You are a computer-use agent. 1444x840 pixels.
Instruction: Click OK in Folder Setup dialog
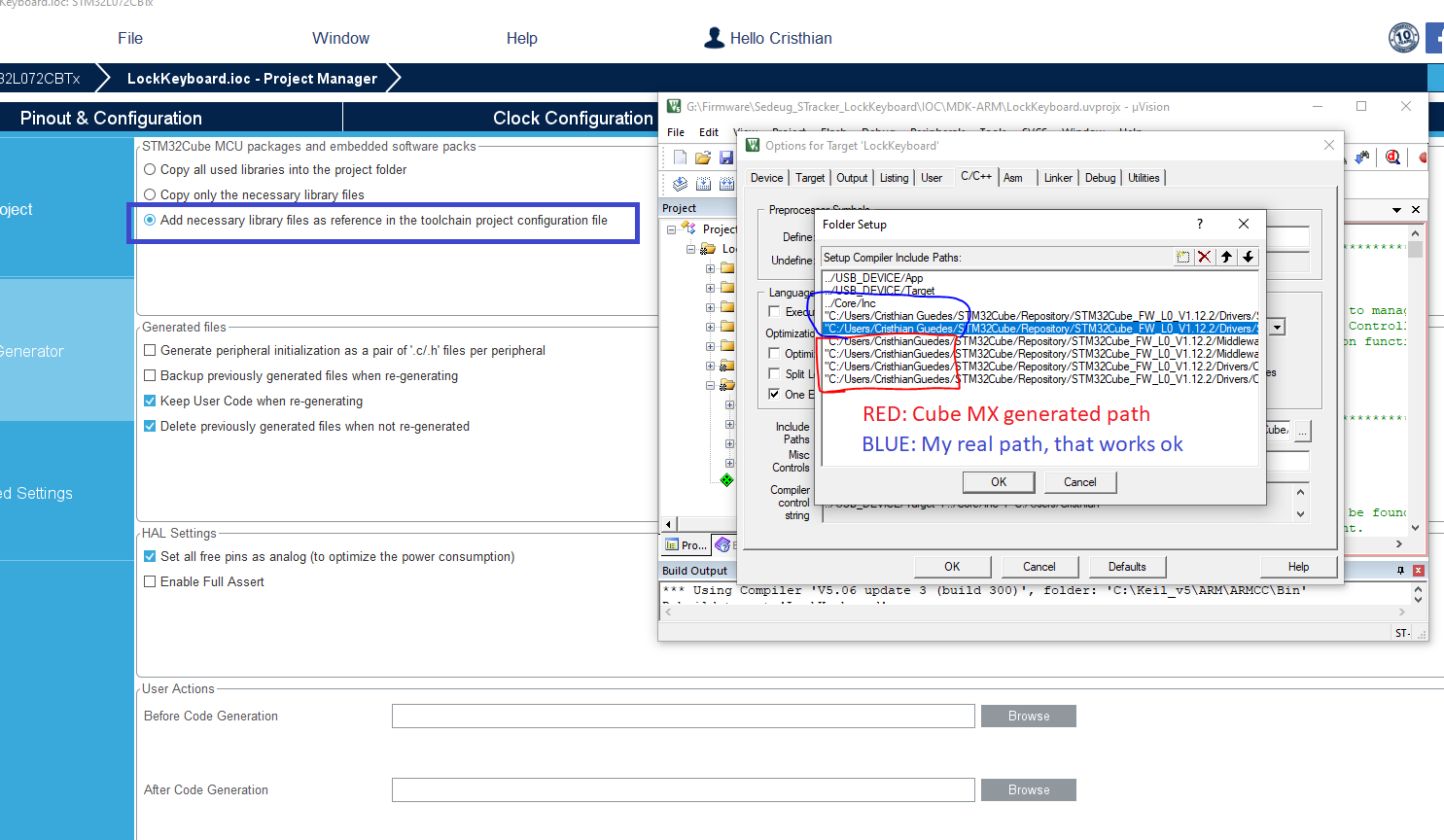[x=999, y=482]
